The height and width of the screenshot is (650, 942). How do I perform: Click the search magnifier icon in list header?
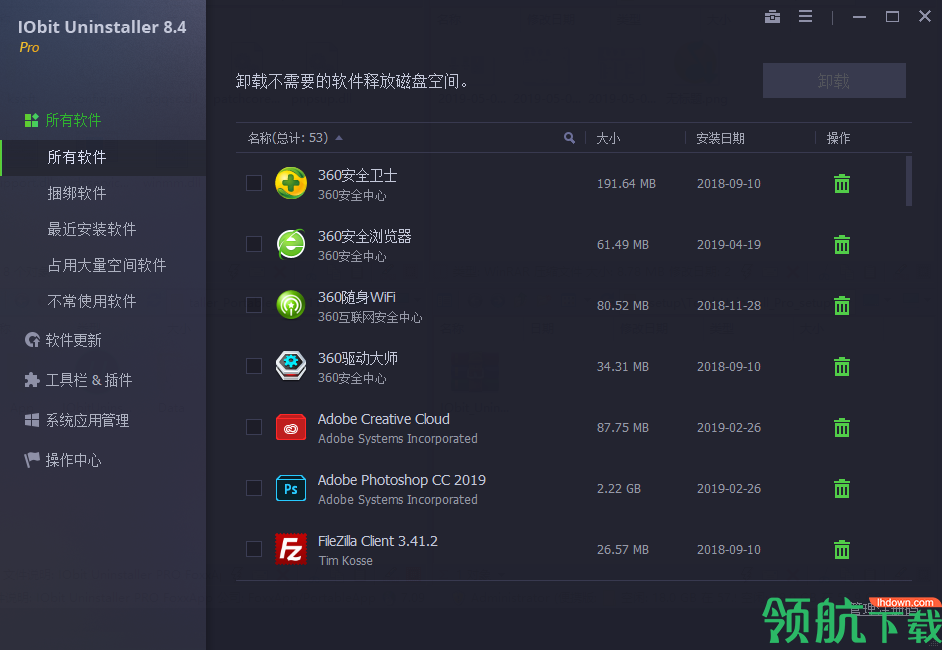[x=569, y=138]
